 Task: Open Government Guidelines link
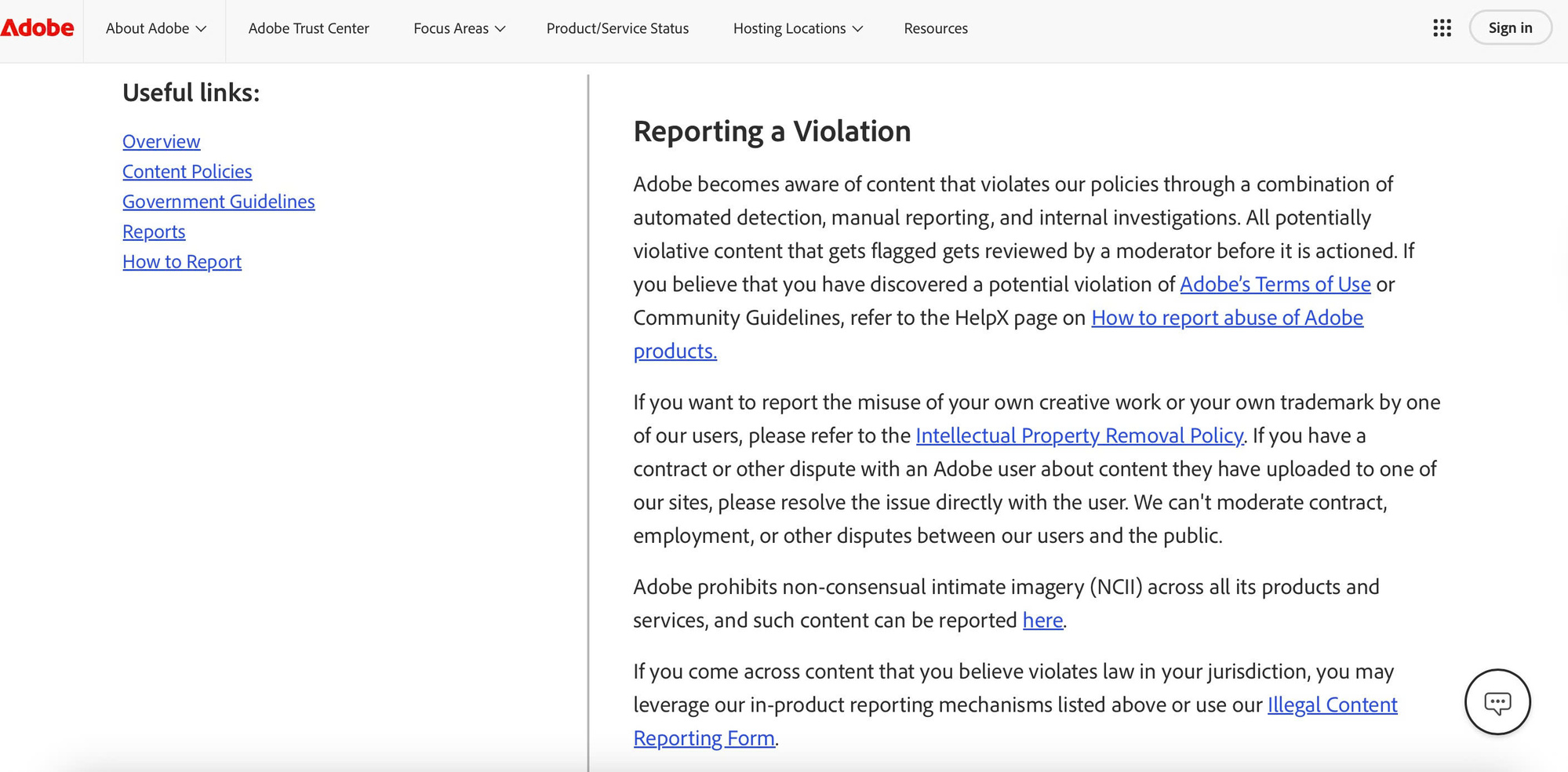[x=219, y=201]
